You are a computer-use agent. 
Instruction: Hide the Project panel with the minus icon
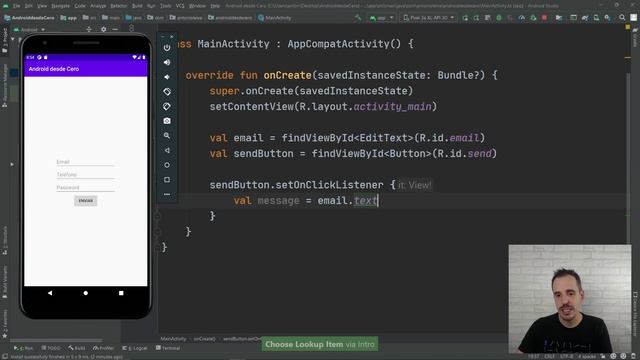(x=115, y=29)
